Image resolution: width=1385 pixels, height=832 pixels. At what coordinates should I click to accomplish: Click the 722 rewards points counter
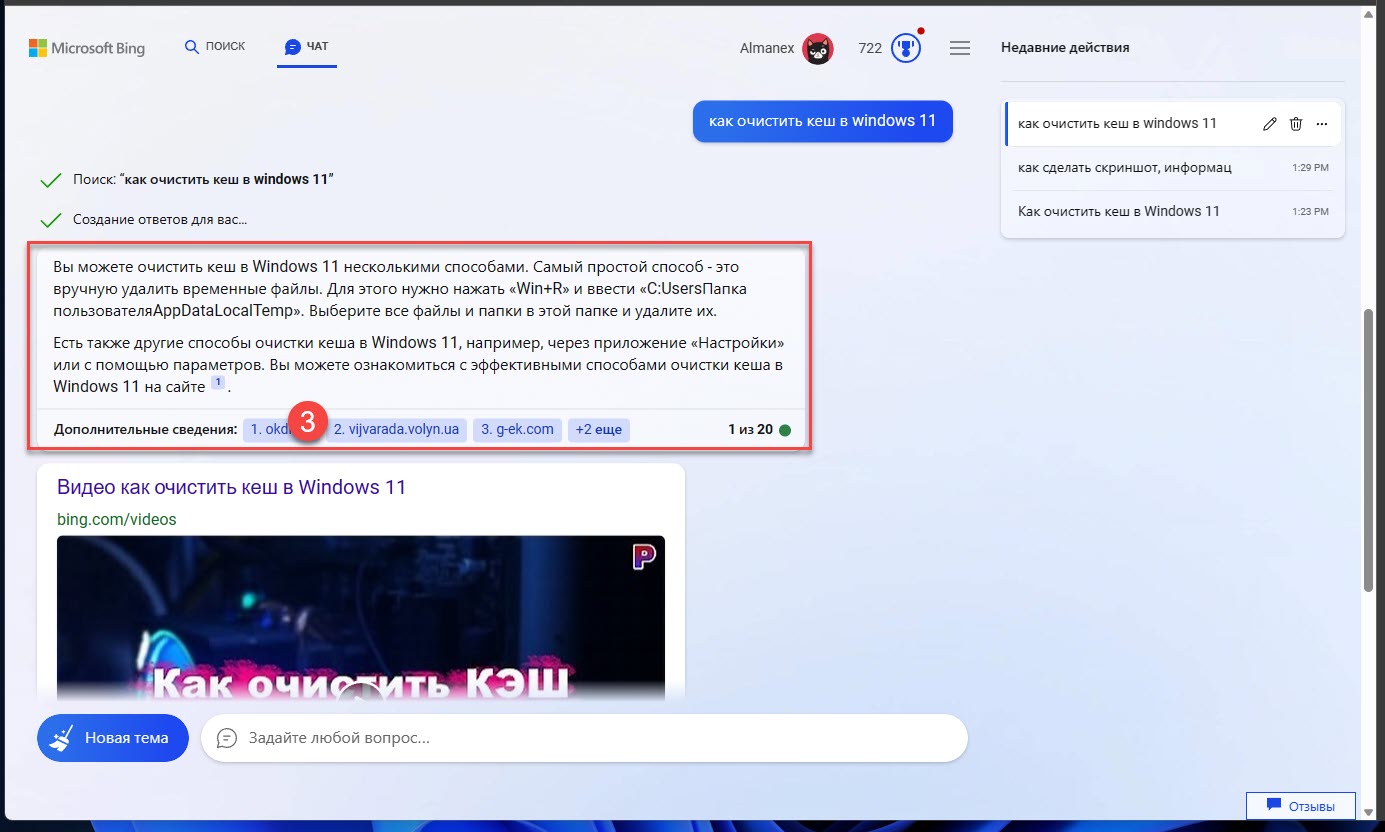870,48
